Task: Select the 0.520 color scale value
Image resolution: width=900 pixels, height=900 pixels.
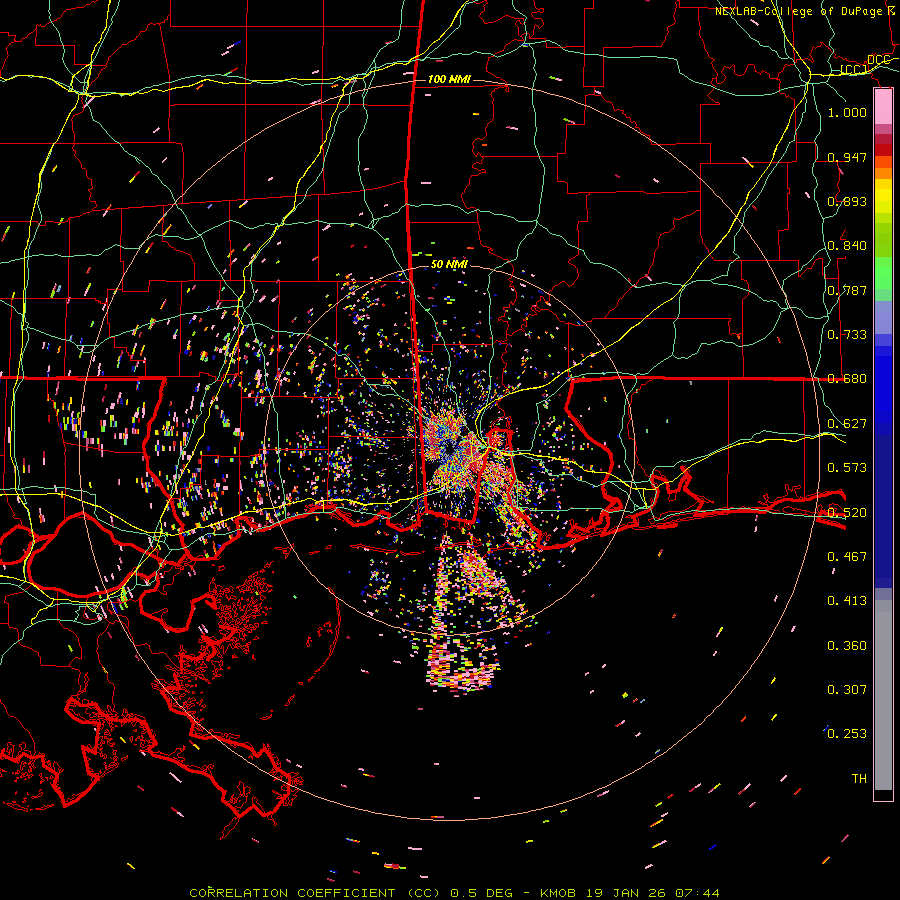Action: pos(847,513)
